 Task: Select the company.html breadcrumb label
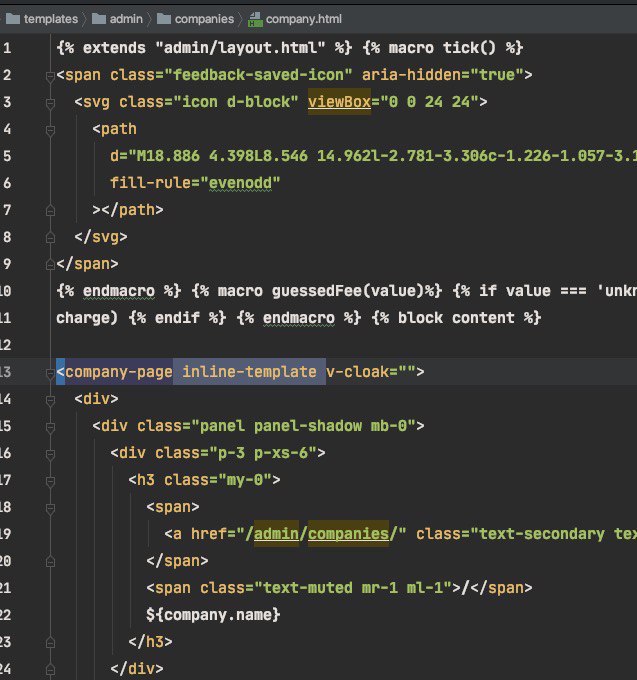[304, 19]
